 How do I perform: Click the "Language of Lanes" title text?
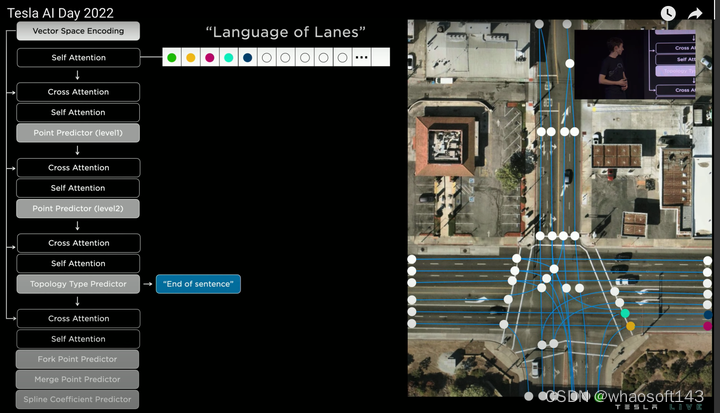click(286, 32)
